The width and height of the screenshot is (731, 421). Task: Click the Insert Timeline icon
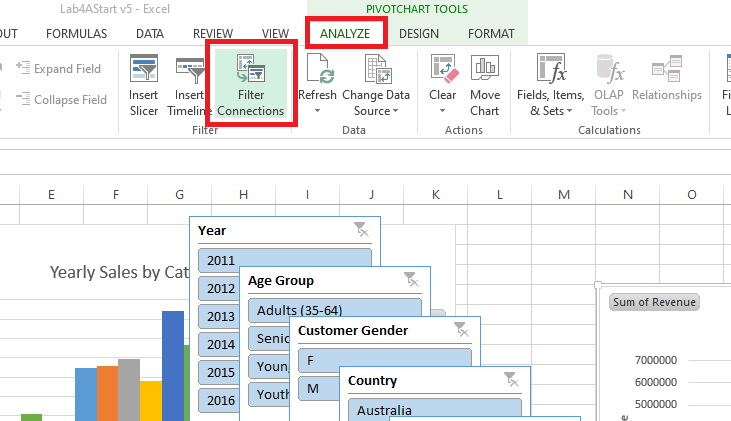click(x=189, y=83)
